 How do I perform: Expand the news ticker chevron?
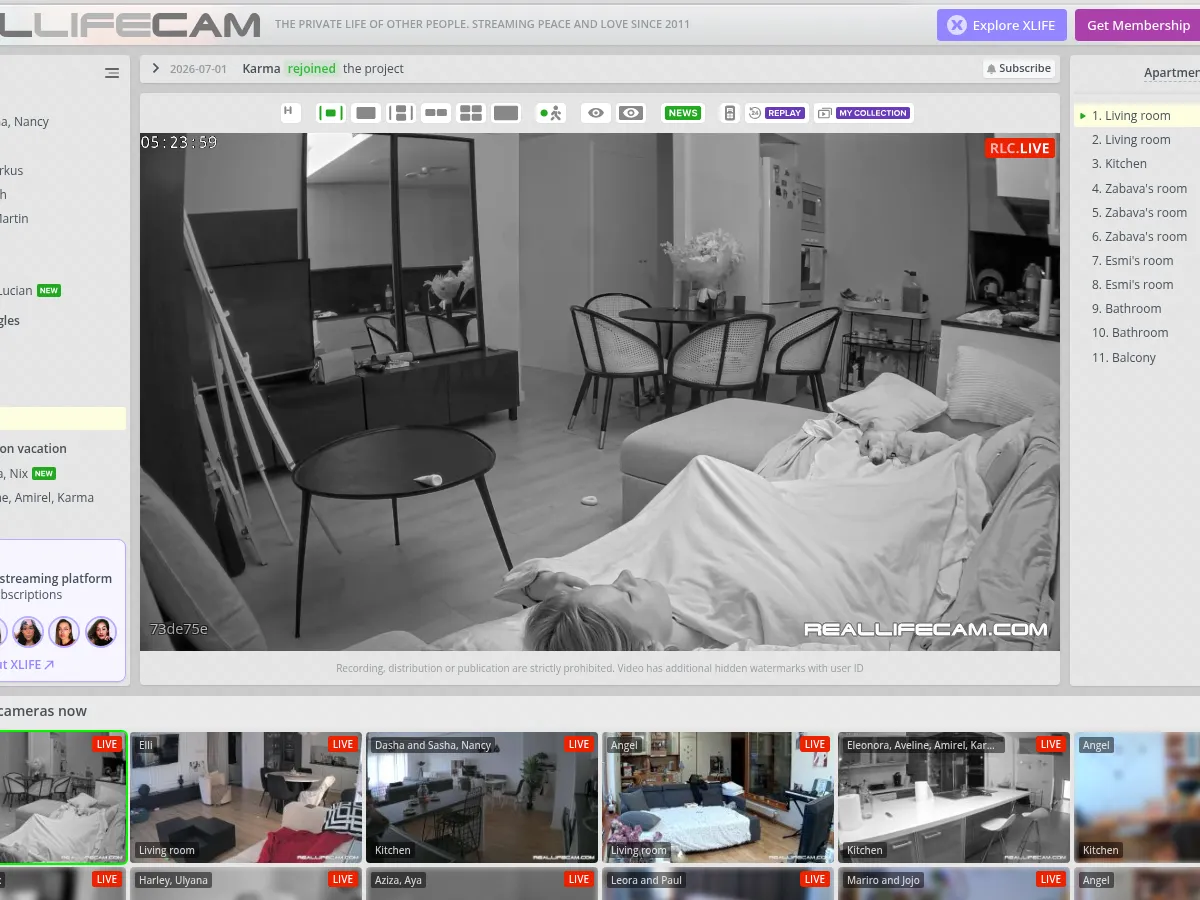point(156,68)
